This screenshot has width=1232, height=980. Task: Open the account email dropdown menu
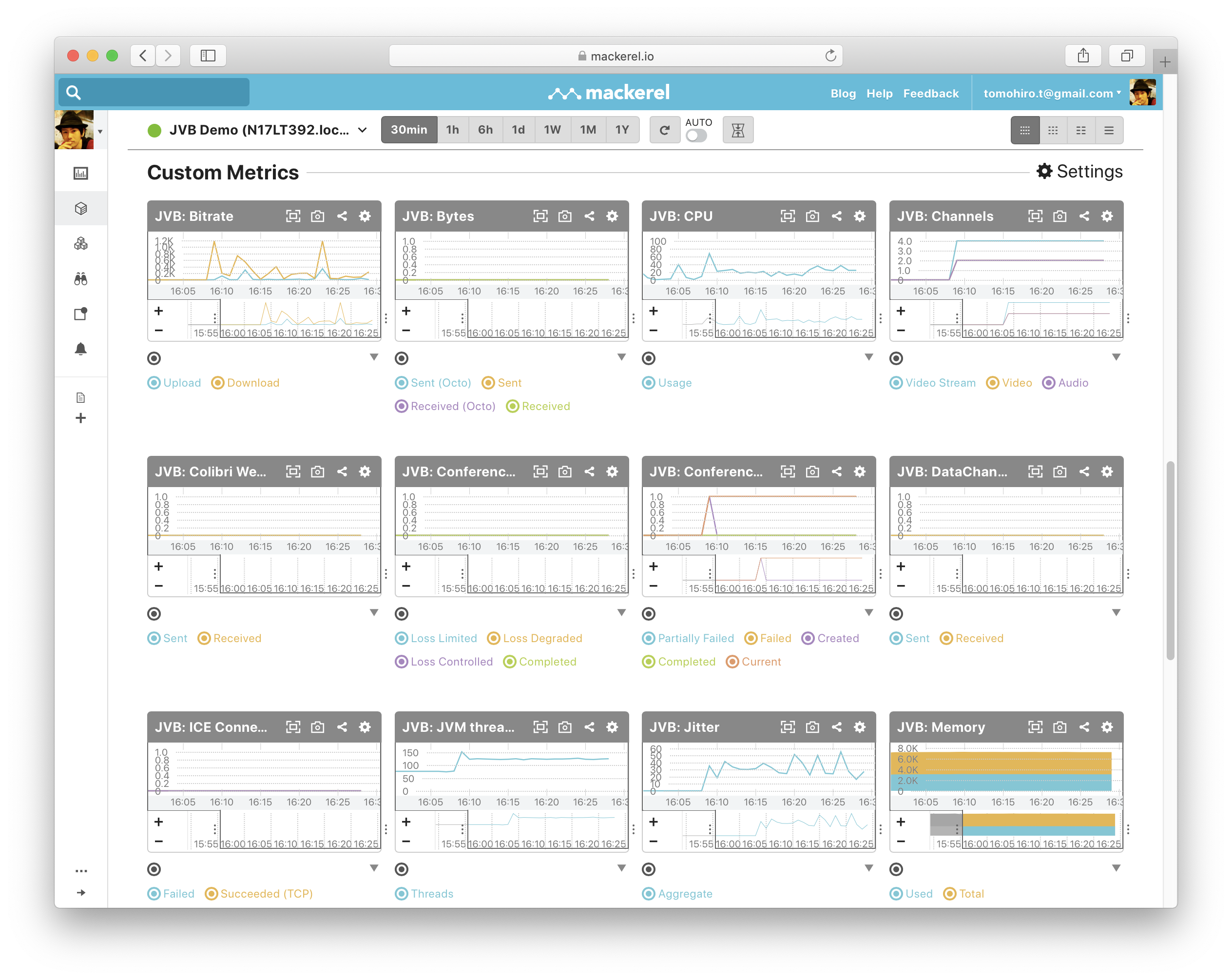click(1051, 93)
